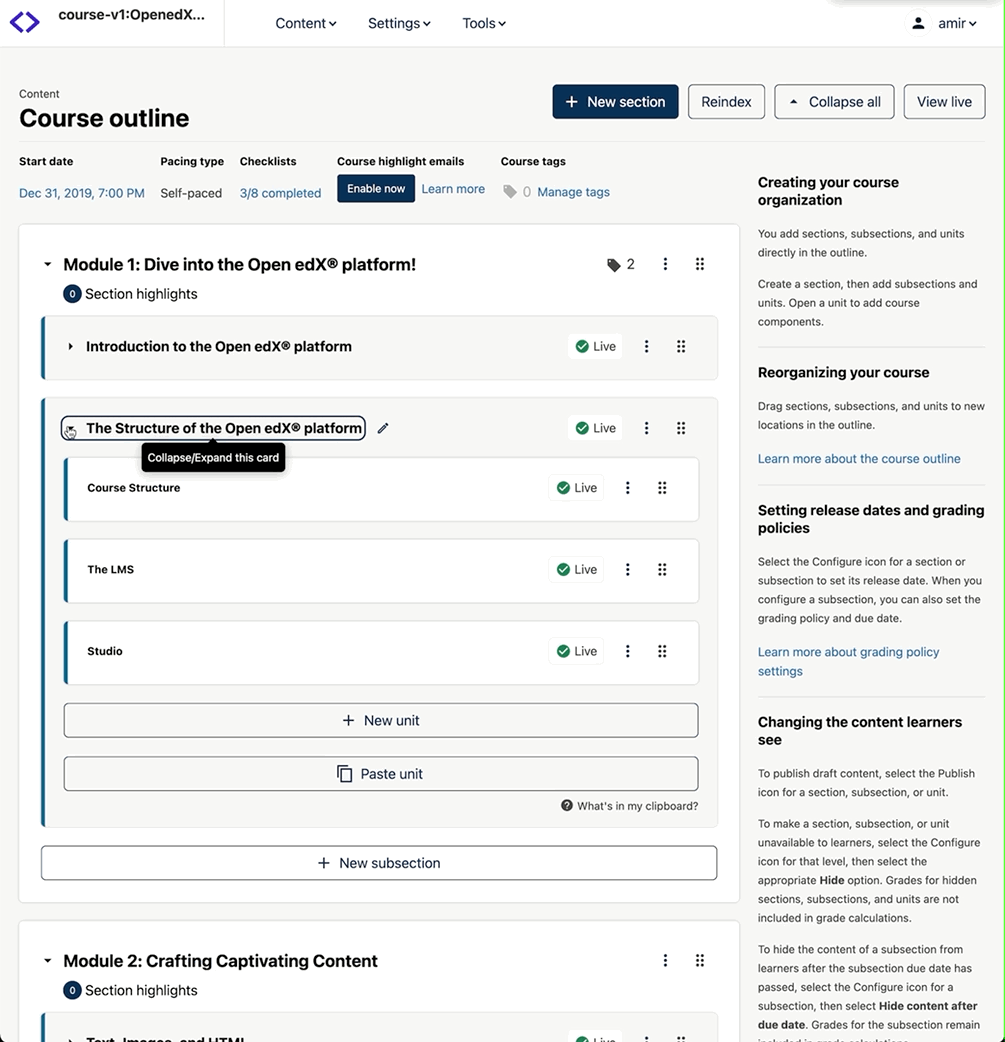Click the user account avatar icon
The height and width of the screenshot is (1042, 1005).
coord(918,23)
